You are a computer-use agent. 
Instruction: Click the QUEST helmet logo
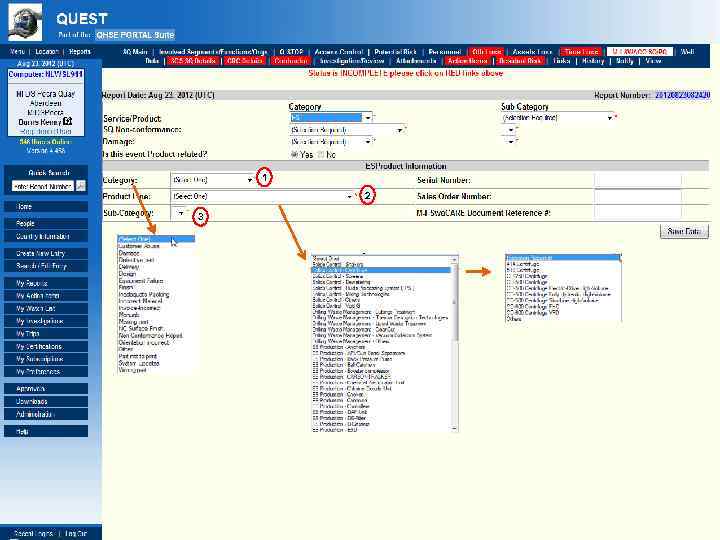pyautogui.click(x=25, y=22)
